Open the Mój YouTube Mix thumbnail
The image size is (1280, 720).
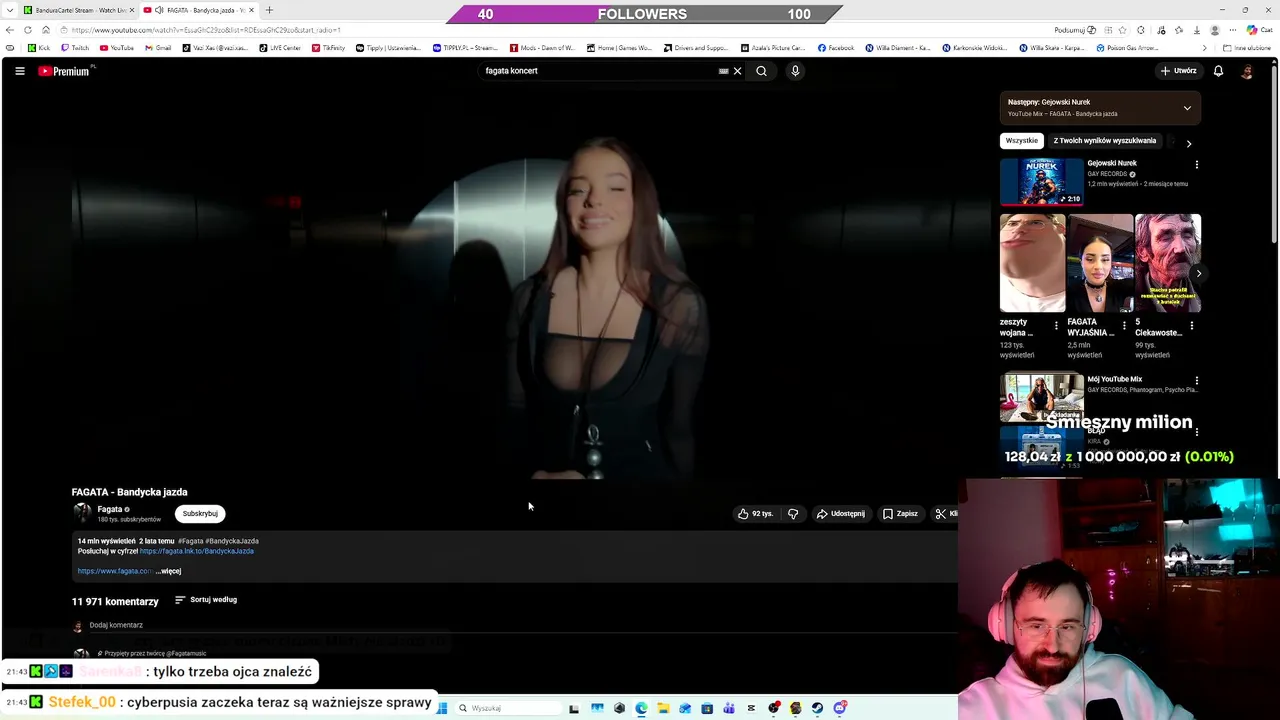[x=1041, y=397]
